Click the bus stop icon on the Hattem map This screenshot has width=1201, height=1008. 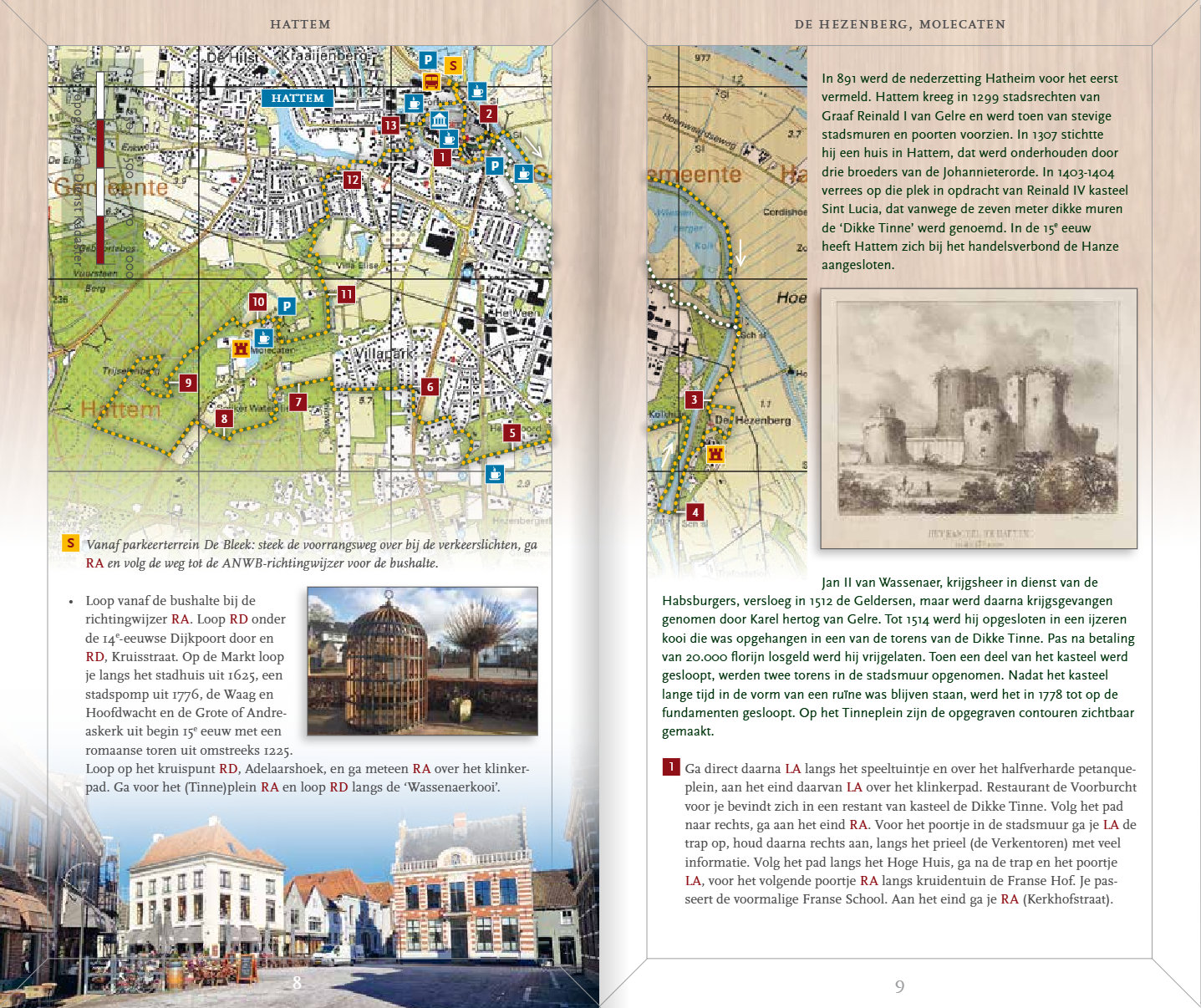point(431,81)
